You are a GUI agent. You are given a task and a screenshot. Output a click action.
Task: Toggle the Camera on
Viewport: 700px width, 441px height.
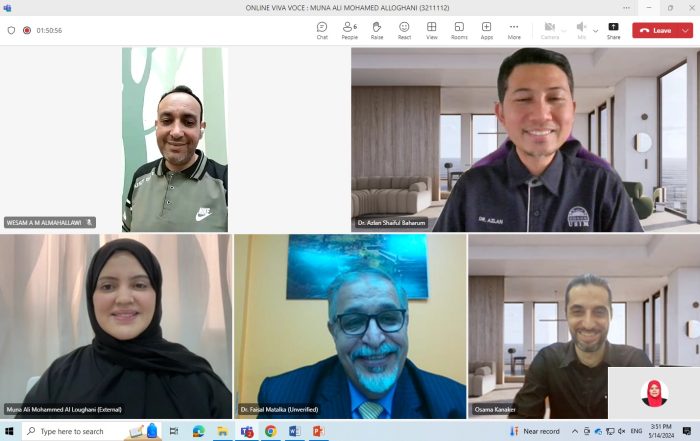(x=549, y=30)
